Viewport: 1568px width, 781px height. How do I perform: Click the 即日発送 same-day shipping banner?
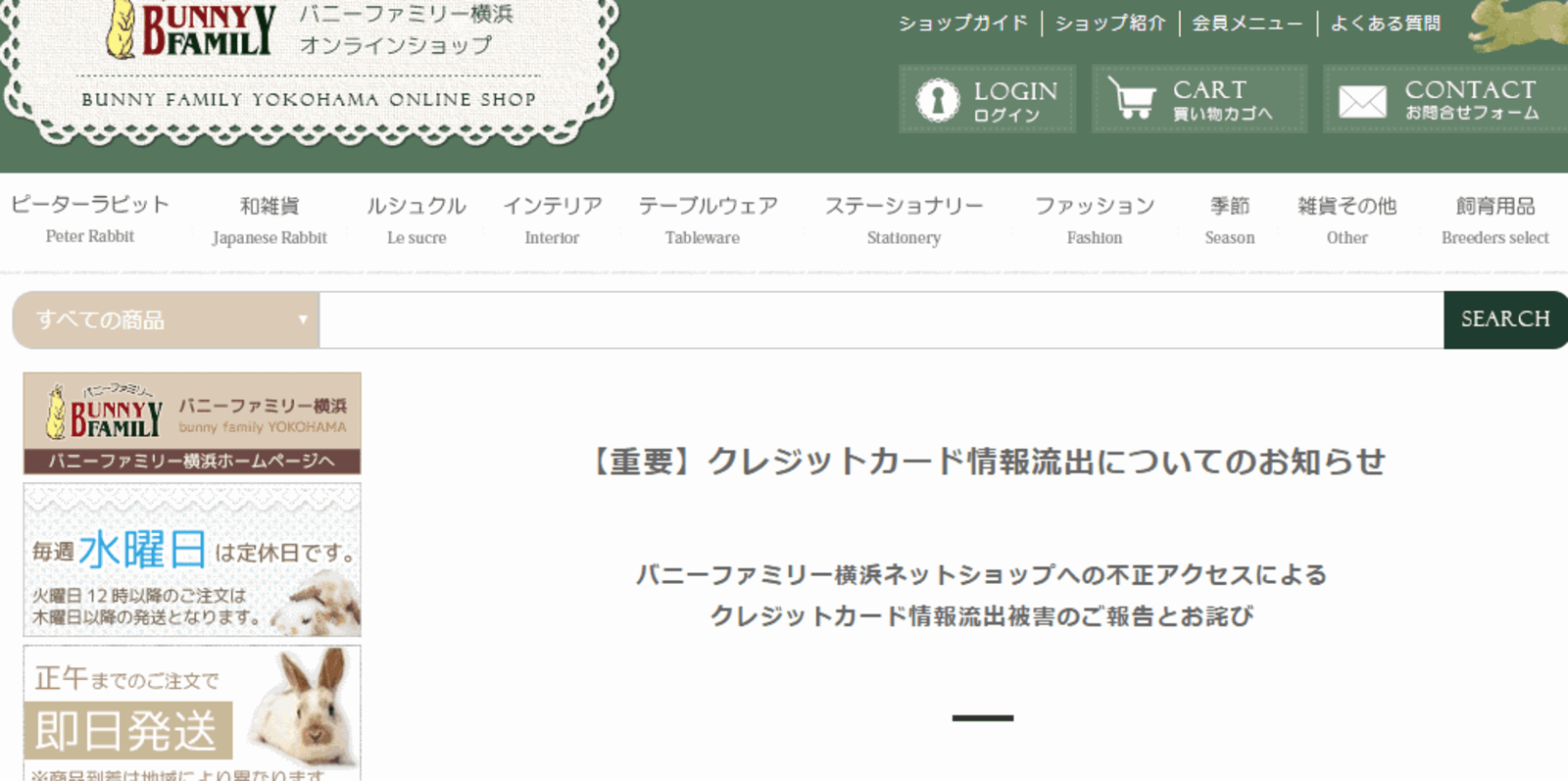point(192,712)
